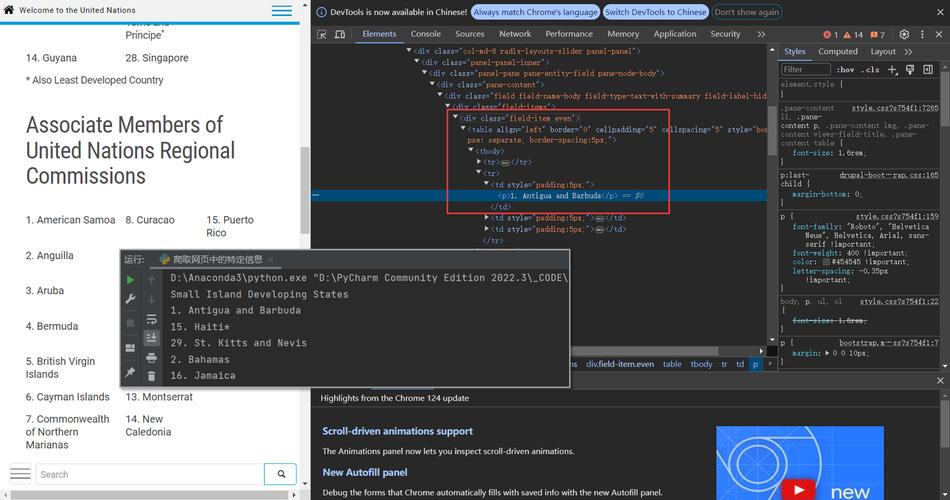Click the wrench icon in run panel
Screen dimensions: 950x500
130,301
